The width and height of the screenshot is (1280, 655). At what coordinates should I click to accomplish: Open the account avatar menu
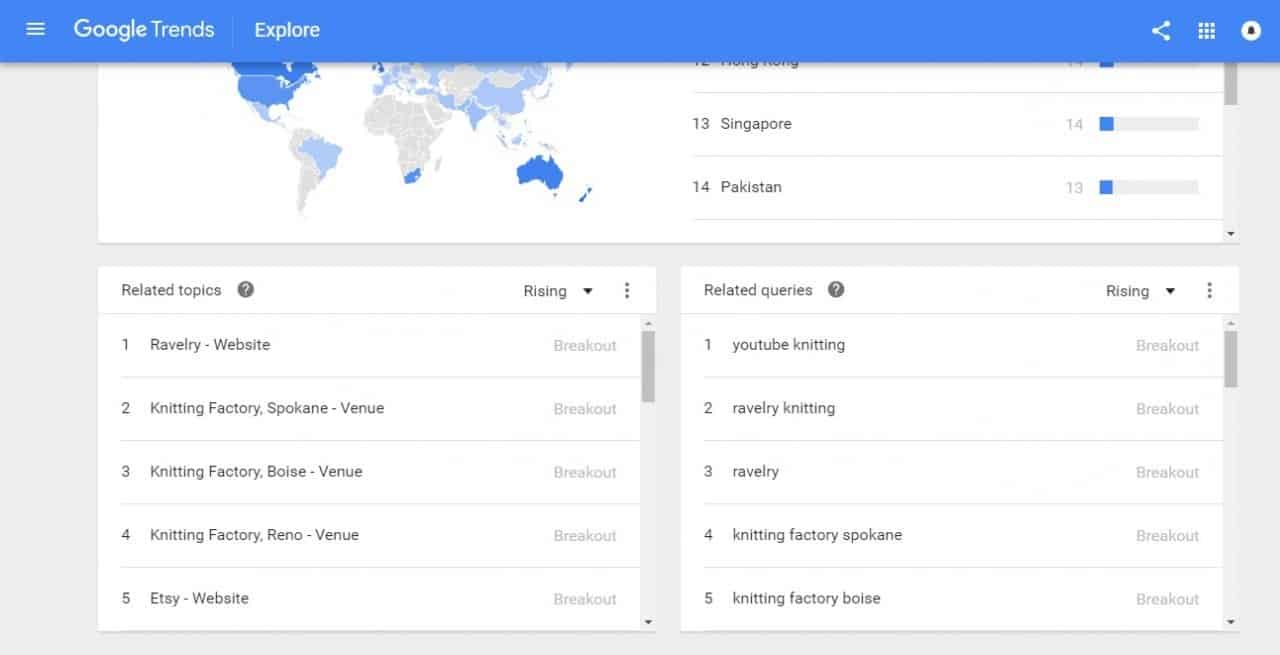1251,31
